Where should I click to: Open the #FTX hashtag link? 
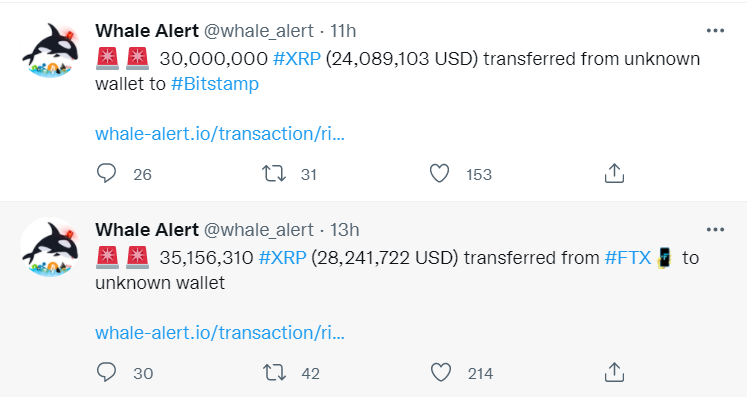[628, 258]
